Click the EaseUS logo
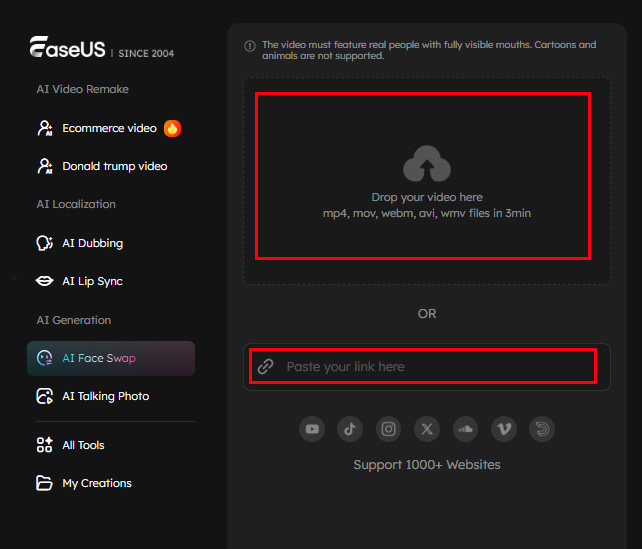Viewport: 642px width, 549px height. (68, 47)
